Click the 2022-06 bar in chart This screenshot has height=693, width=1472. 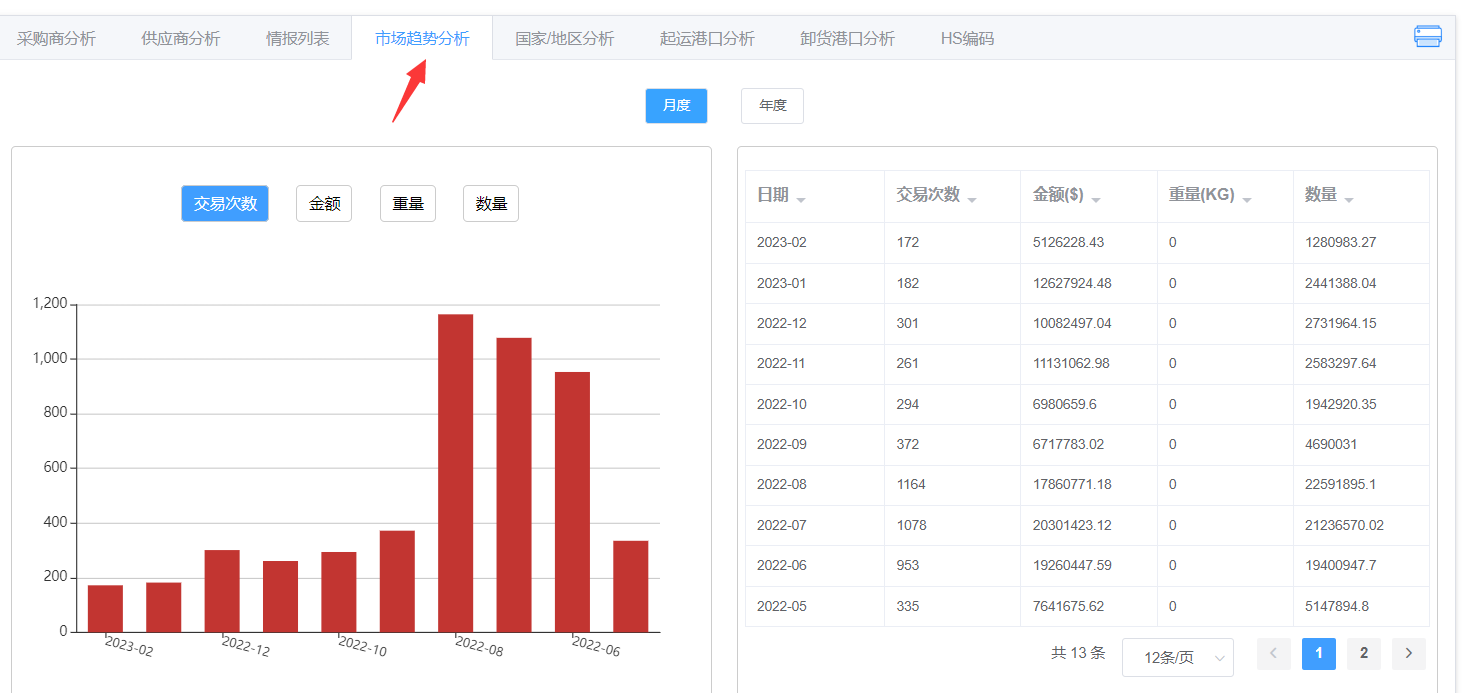coord(572,502)
